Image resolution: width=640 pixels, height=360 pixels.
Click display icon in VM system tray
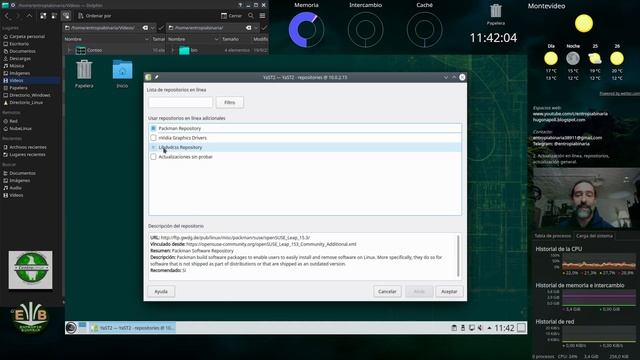pos(471,328)
